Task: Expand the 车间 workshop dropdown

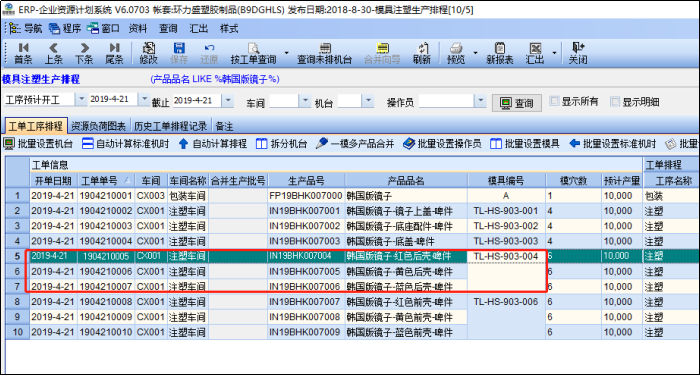Action: click(305, 101)
